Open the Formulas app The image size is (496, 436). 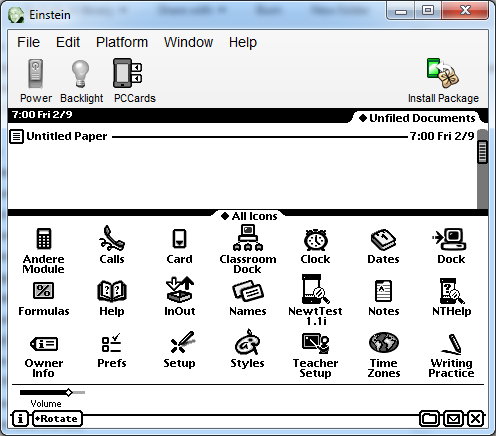[44, 299]
